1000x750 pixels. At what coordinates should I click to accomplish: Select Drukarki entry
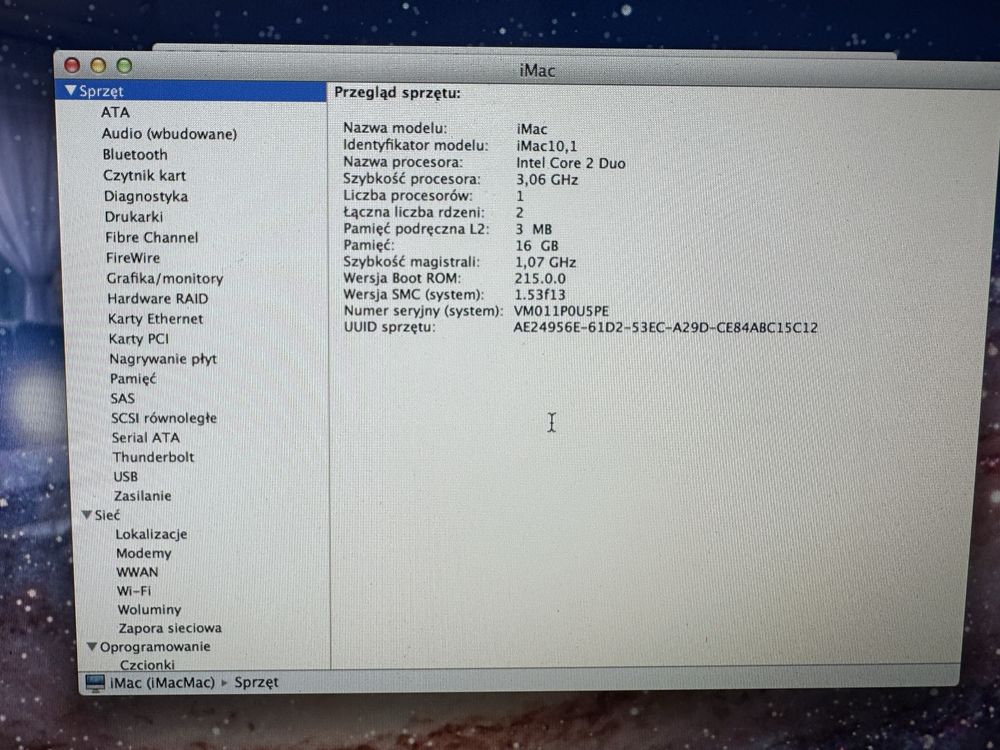click(133, 217)
